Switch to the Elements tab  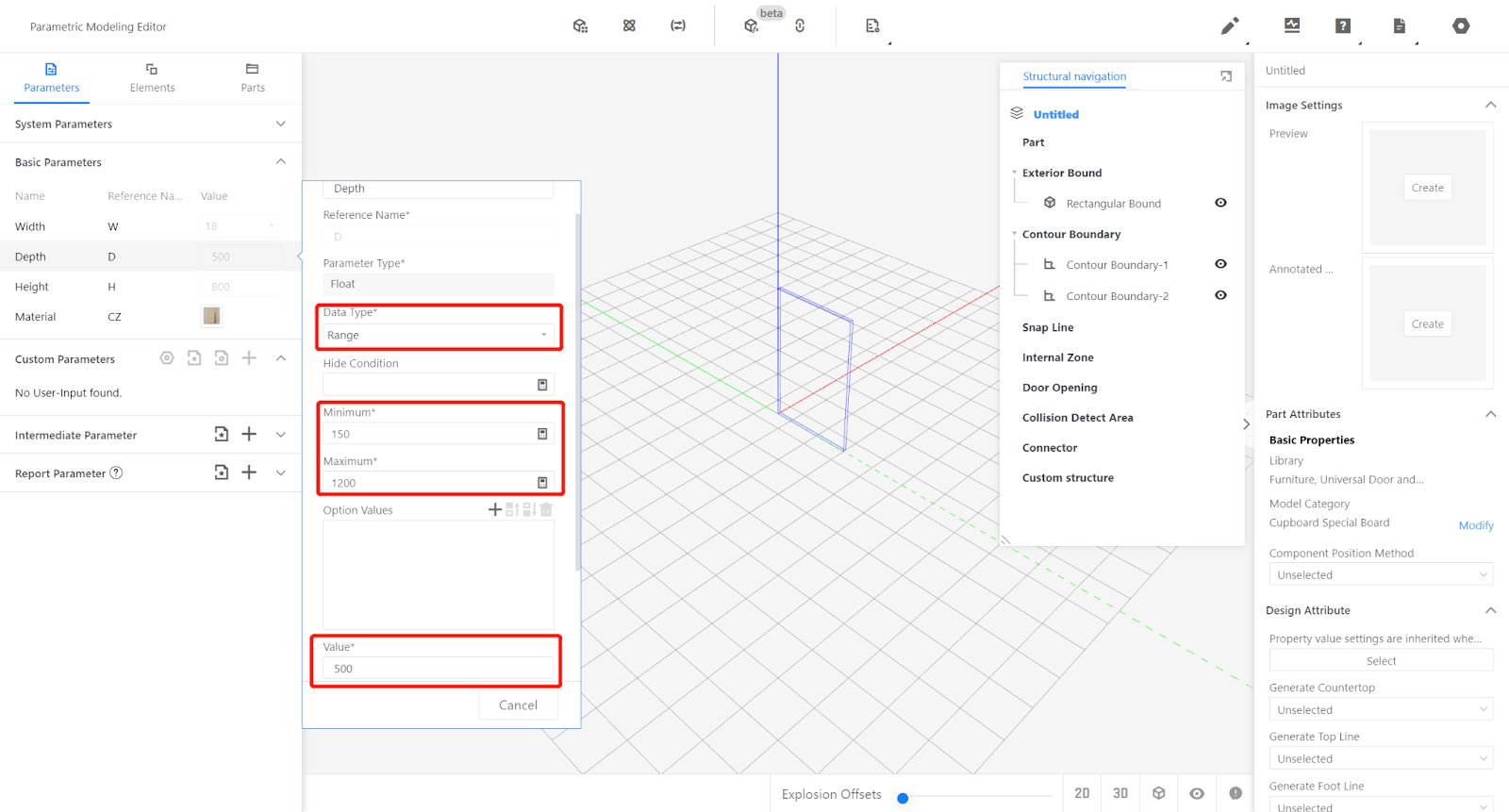point(152,77)
